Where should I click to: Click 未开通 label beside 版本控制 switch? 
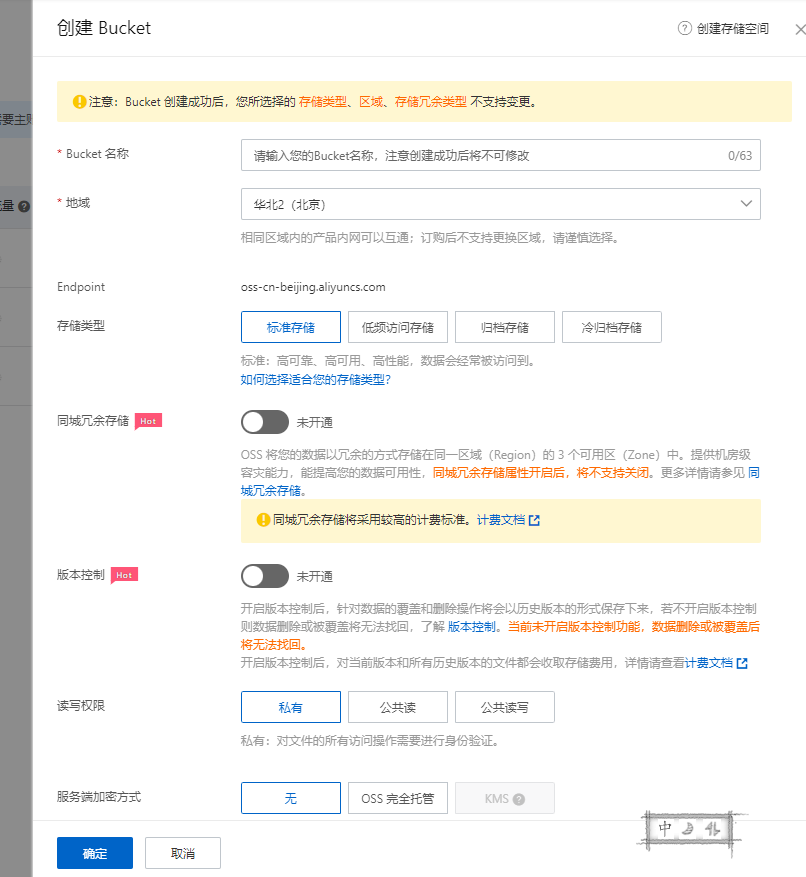(x=314, y=576)
